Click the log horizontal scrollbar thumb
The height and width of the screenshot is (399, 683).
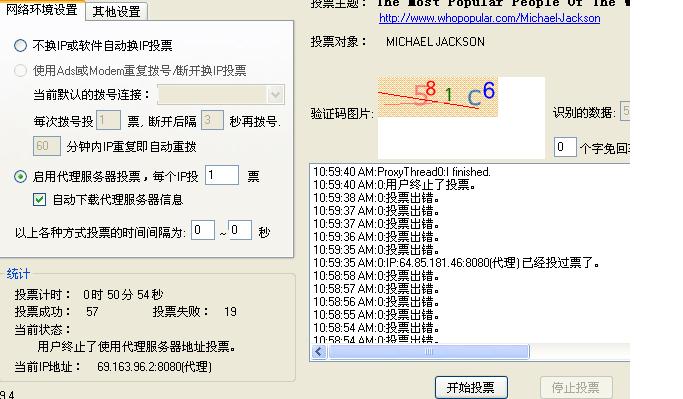click(429, 352)
